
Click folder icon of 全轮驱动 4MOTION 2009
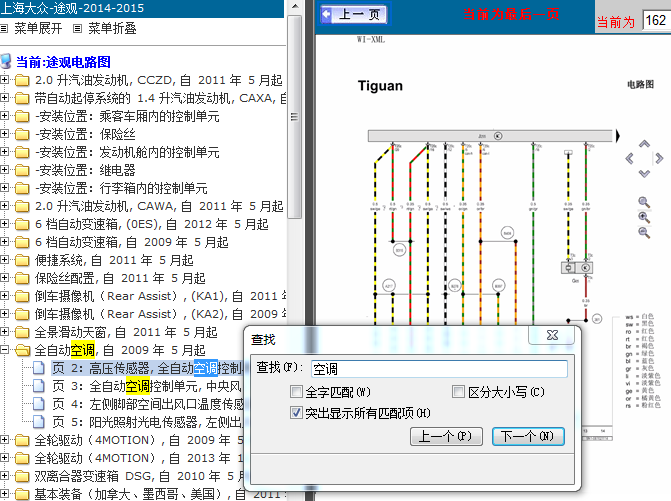pos(22,440)
